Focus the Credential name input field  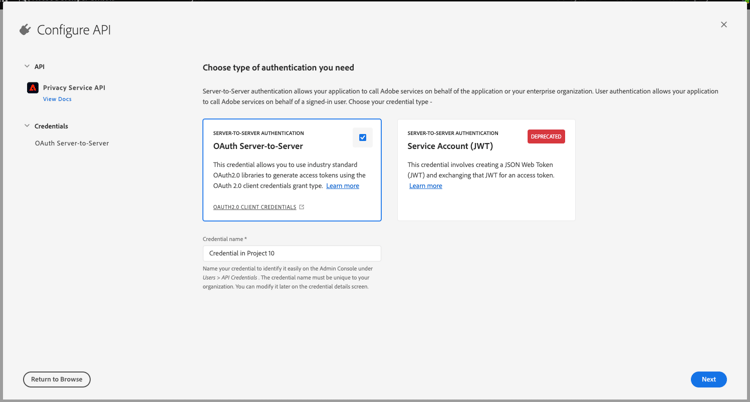pyautogui.click(x=292, y=253)
